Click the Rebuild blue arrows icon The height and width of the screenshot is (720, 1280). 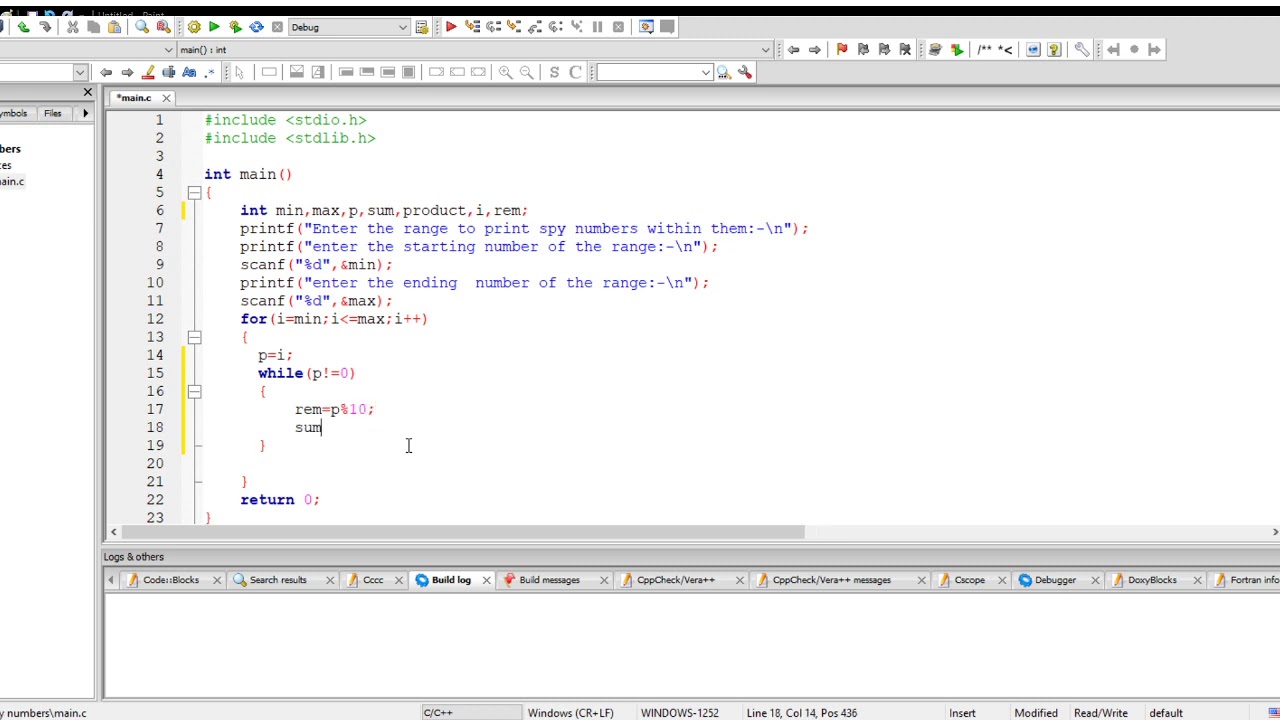256,27
